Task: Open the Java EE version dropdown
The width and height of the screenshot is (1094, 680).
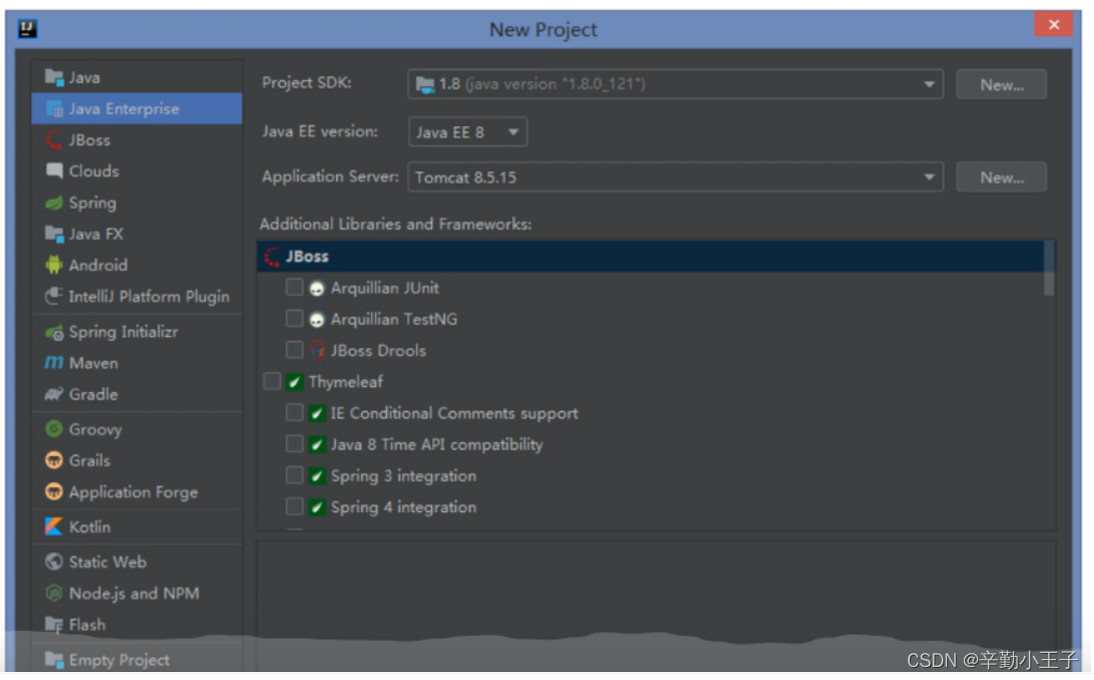Action: tap(467, 132)
